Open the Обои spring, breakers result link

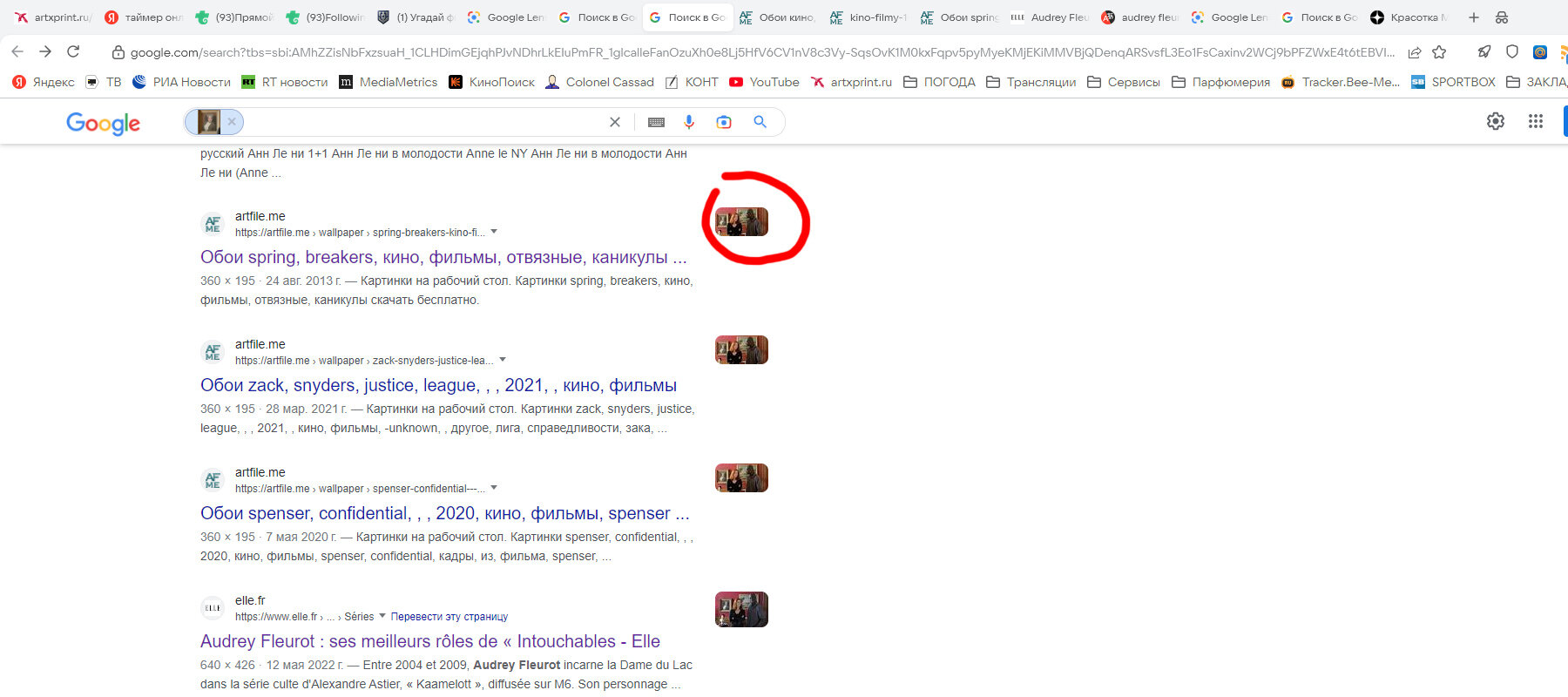point(443,257)
